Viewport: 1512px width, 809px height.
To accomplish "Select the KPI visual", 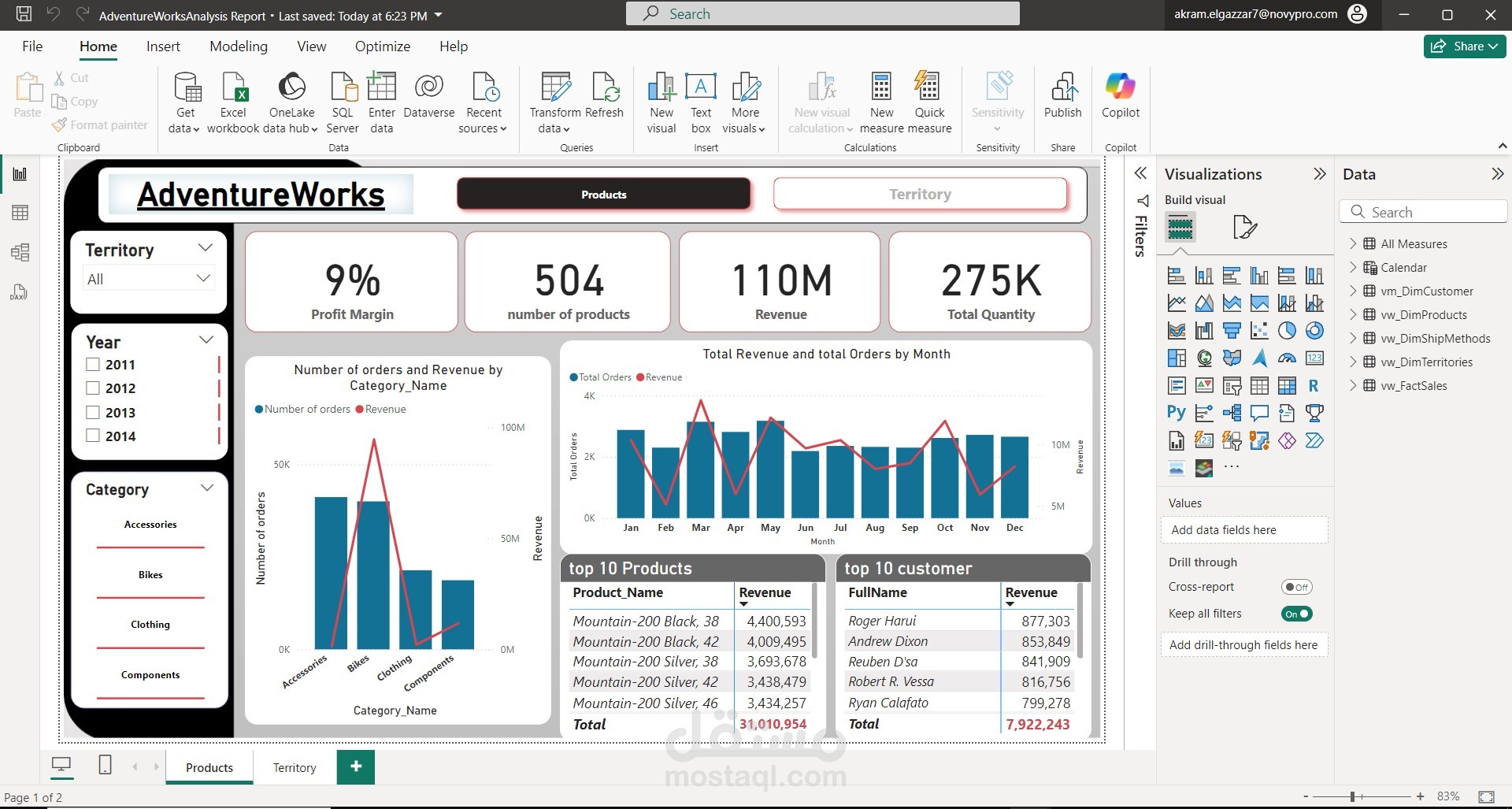I will pyautogui.click(x=1204, y=386).
